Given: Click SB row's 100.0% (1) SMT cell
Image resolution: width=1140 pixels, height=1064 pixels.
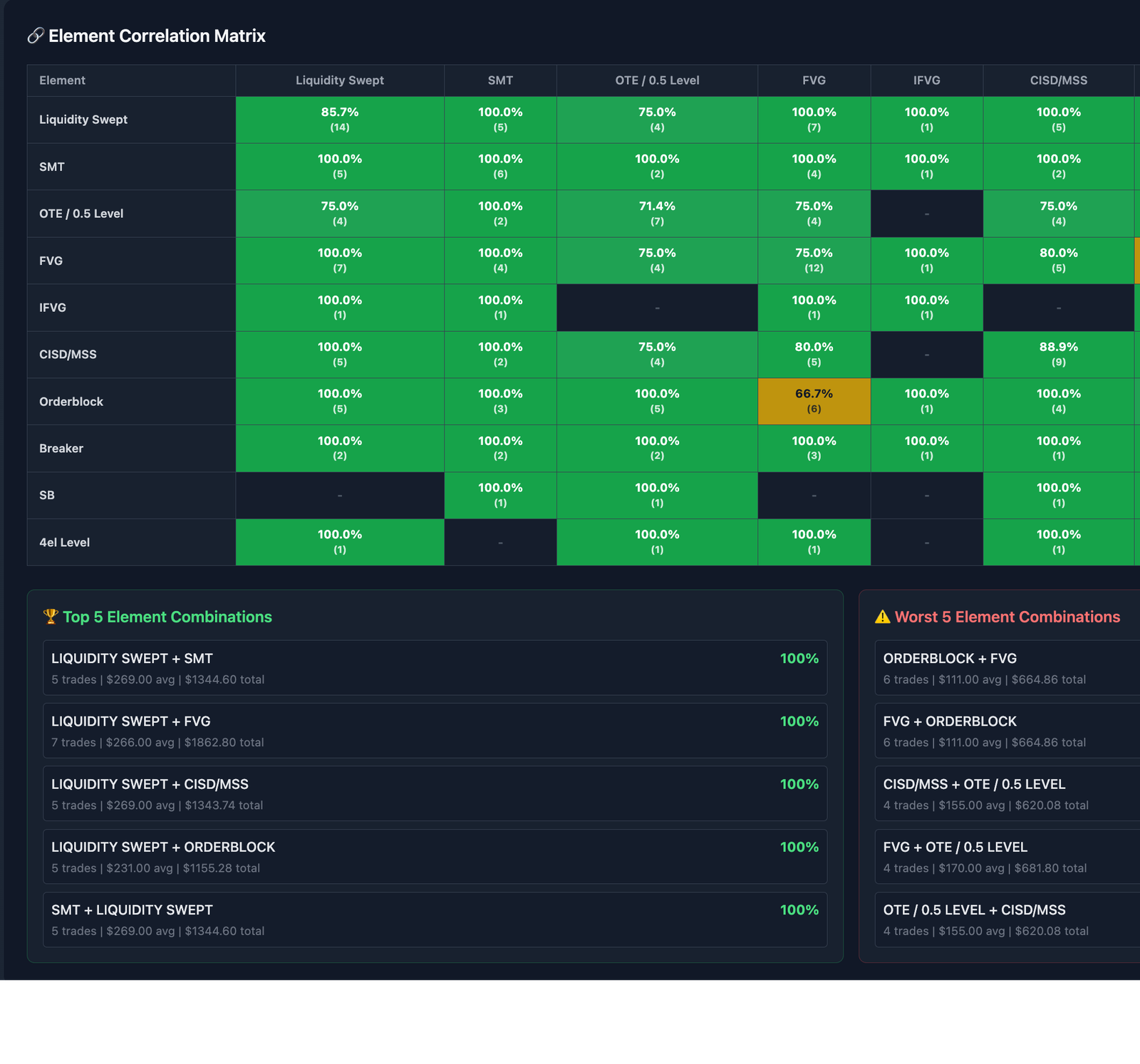Looking at the screenshot, I should pyautogui.click(x=500, y=495).
